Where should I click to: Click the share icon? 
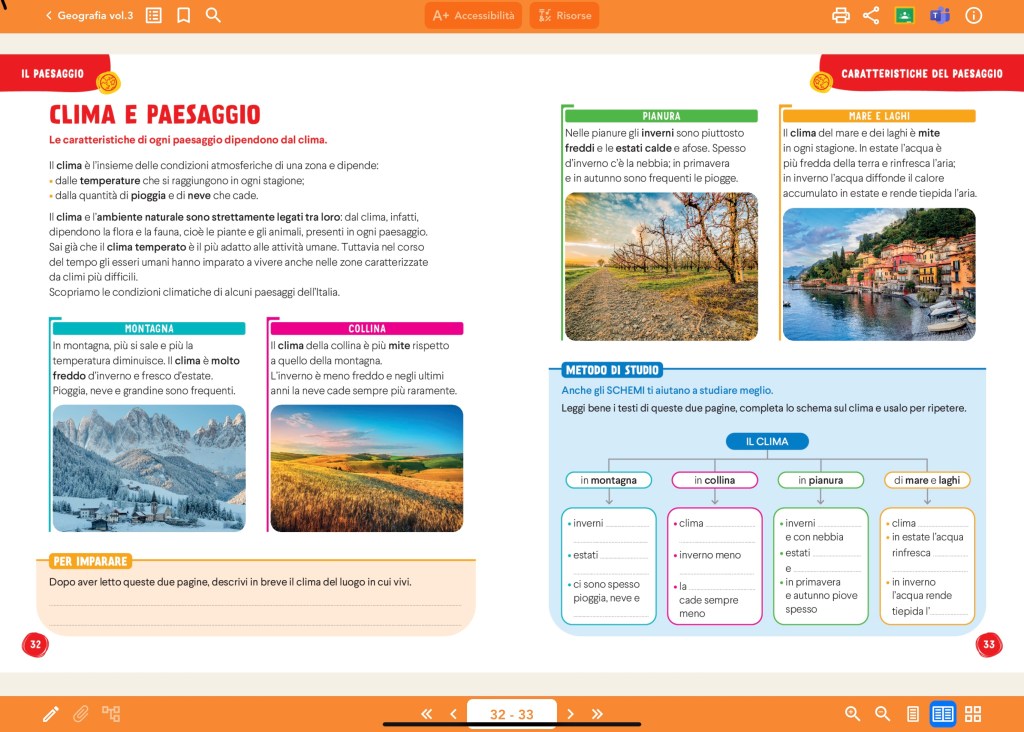(x=871, y=15)
